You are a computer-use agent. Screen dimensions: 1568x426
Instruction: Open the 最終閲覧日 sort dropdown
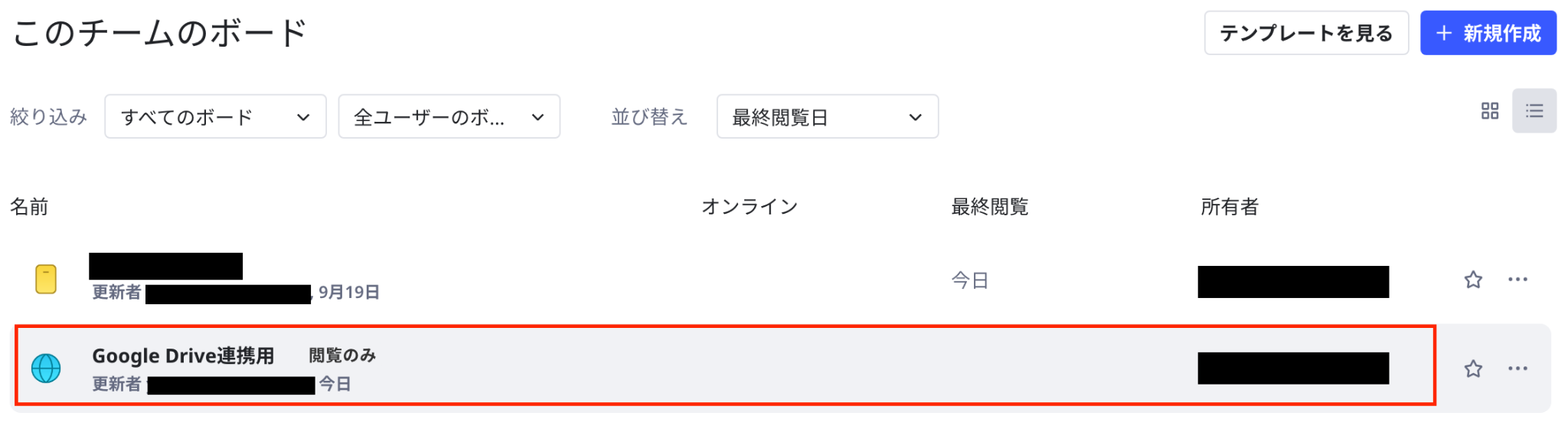827,116
